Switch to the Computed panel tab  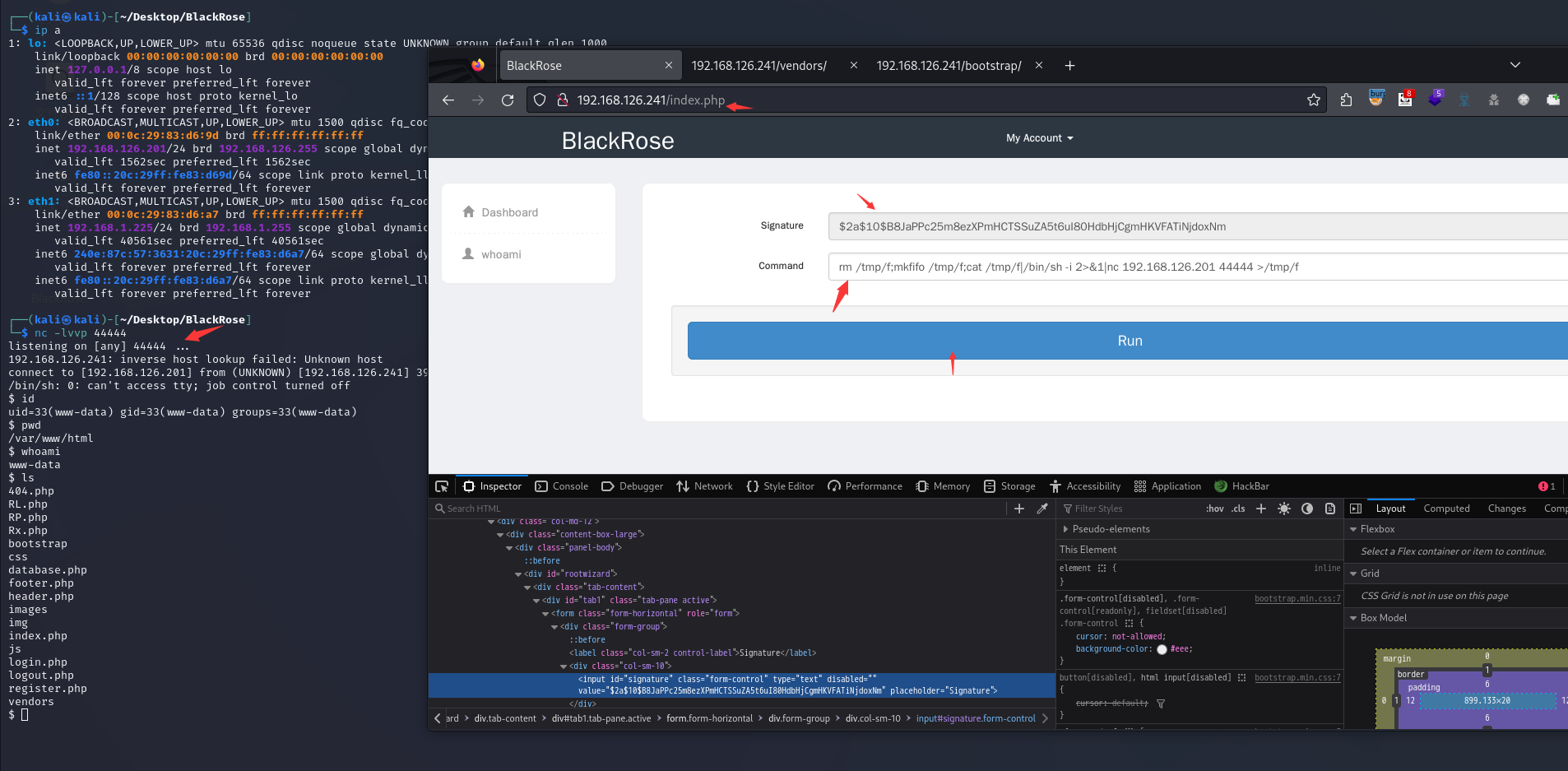click(x=1446, y=509)
